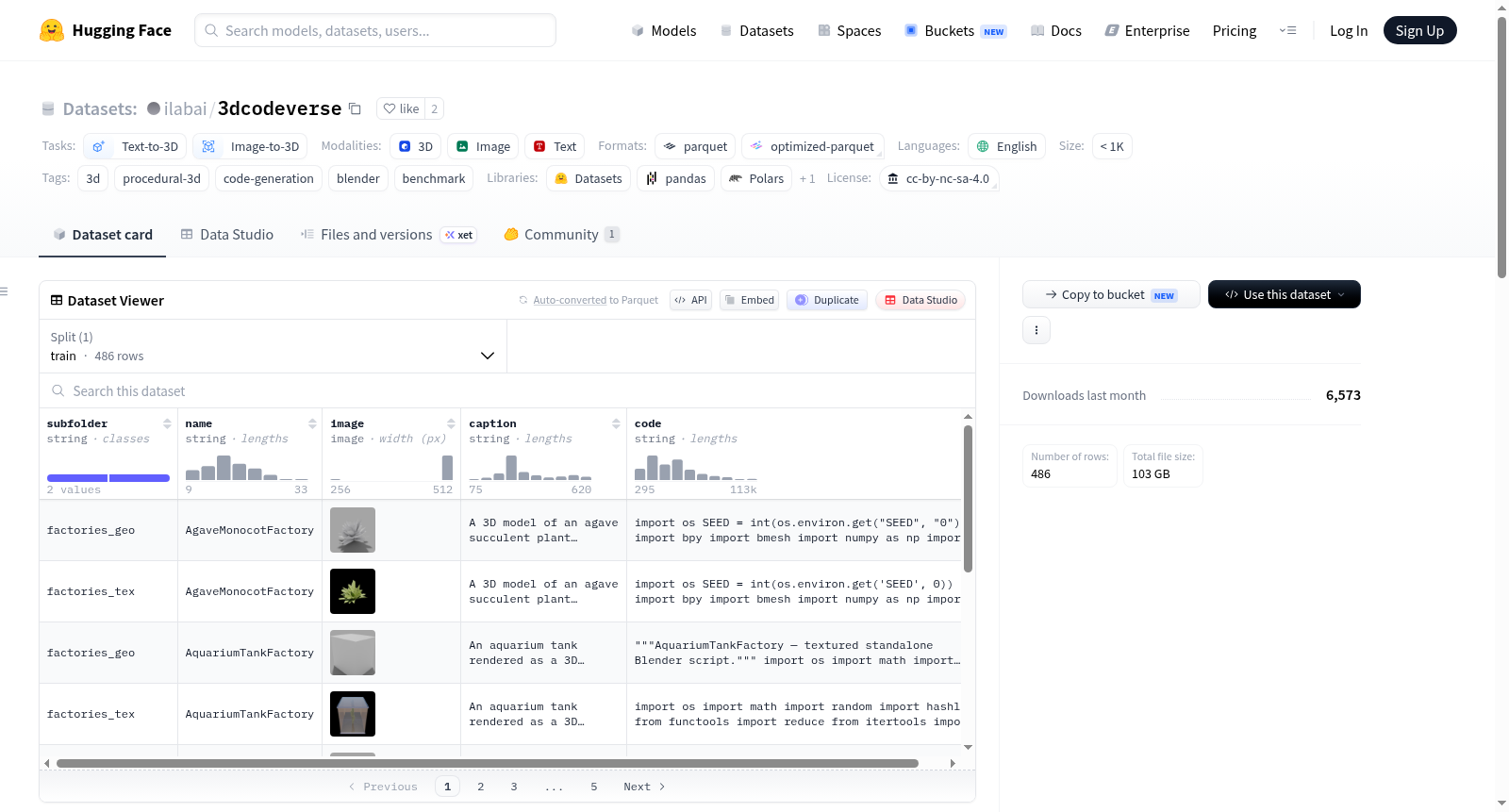Select the Image modality tag

tap(483, 146)
